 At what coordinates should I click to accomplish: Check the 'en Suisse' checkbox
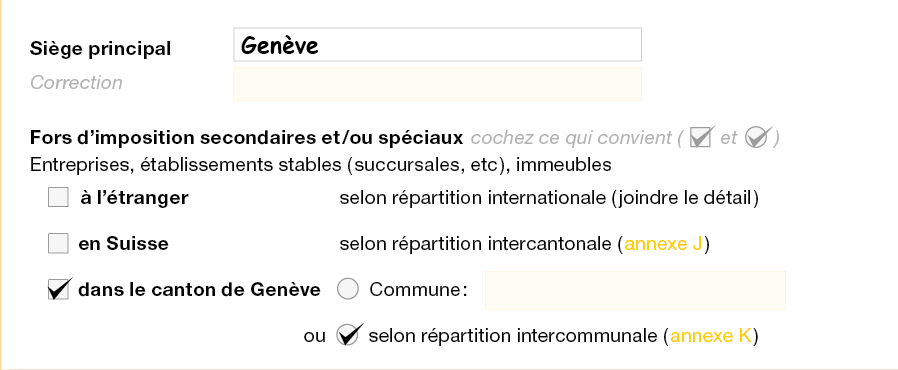pos(58,243)
